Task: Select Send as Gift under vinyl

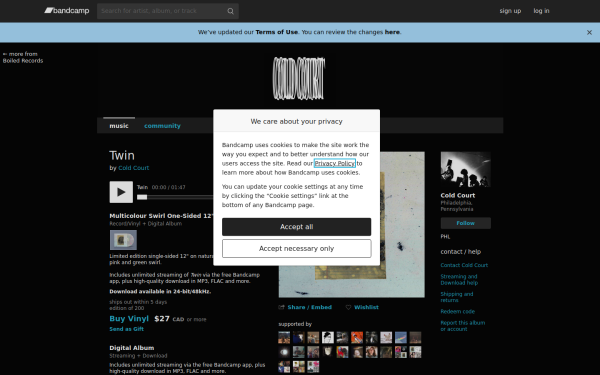Action: tap(126, 329)
